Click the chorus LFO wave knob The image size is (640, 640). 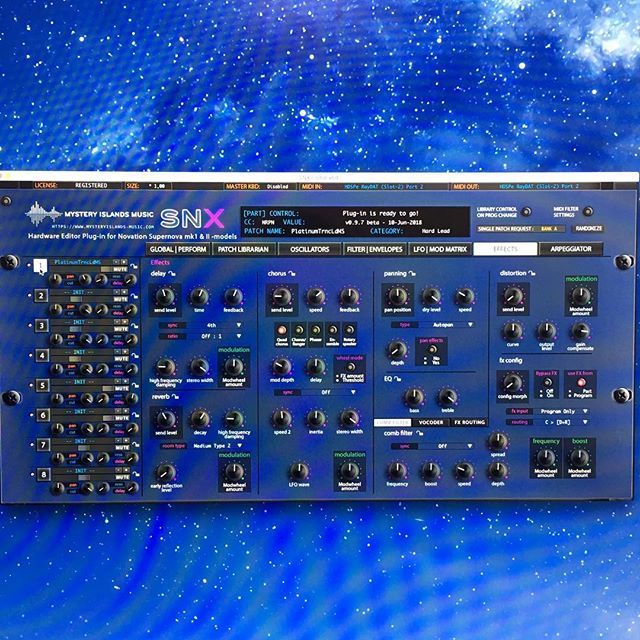tap(299, 471)
